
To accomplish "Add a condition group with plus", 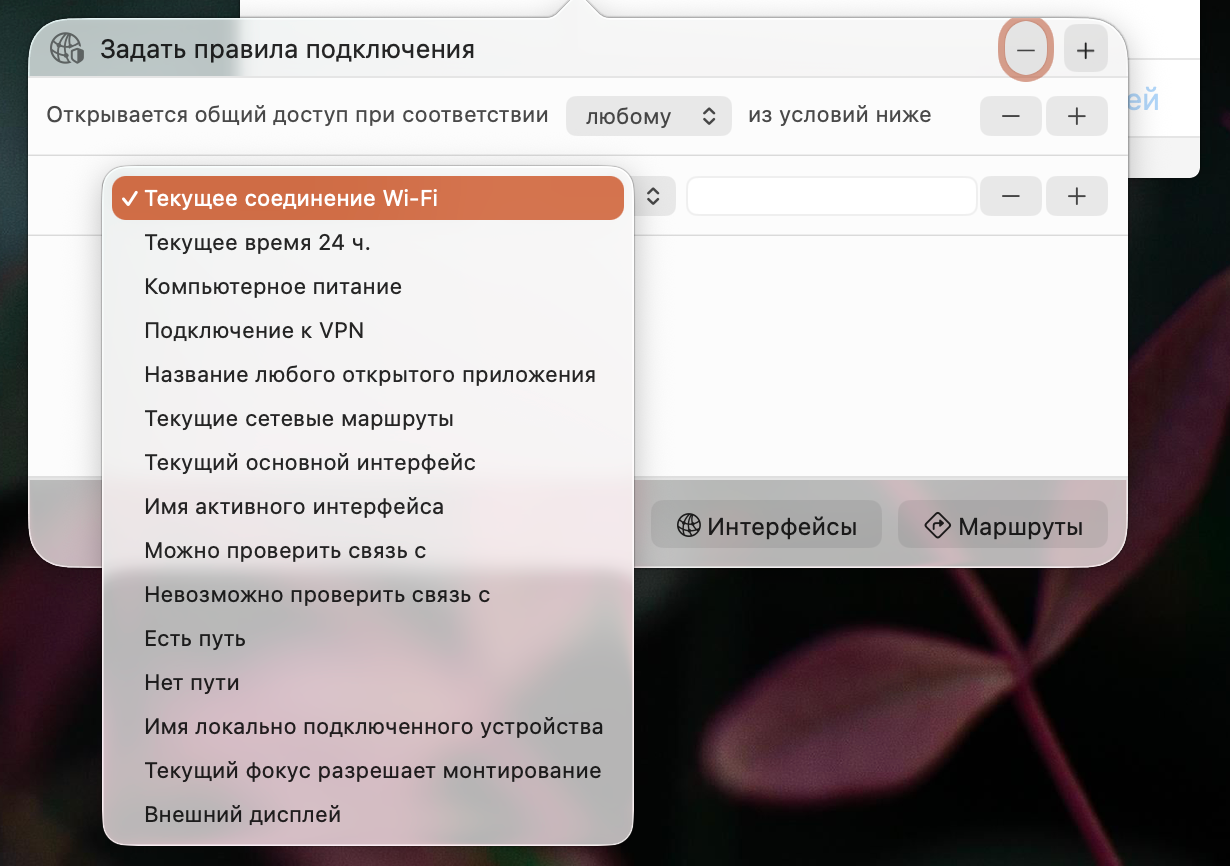I will (1076, 116).
